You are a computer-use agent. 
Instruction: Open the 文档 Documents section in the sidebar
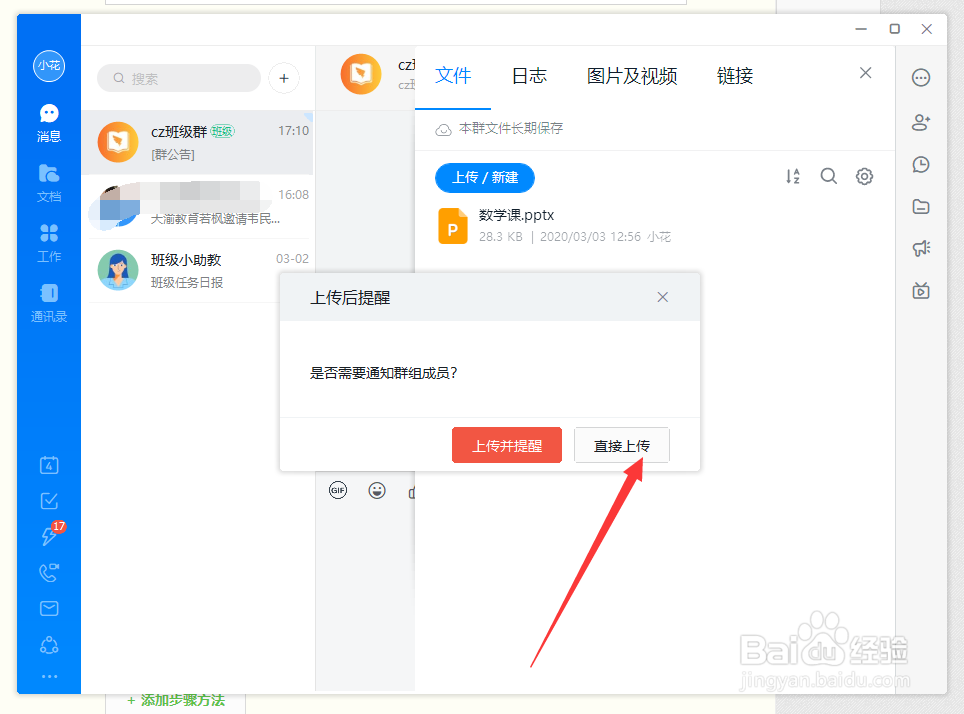click(x=48, y=182)
